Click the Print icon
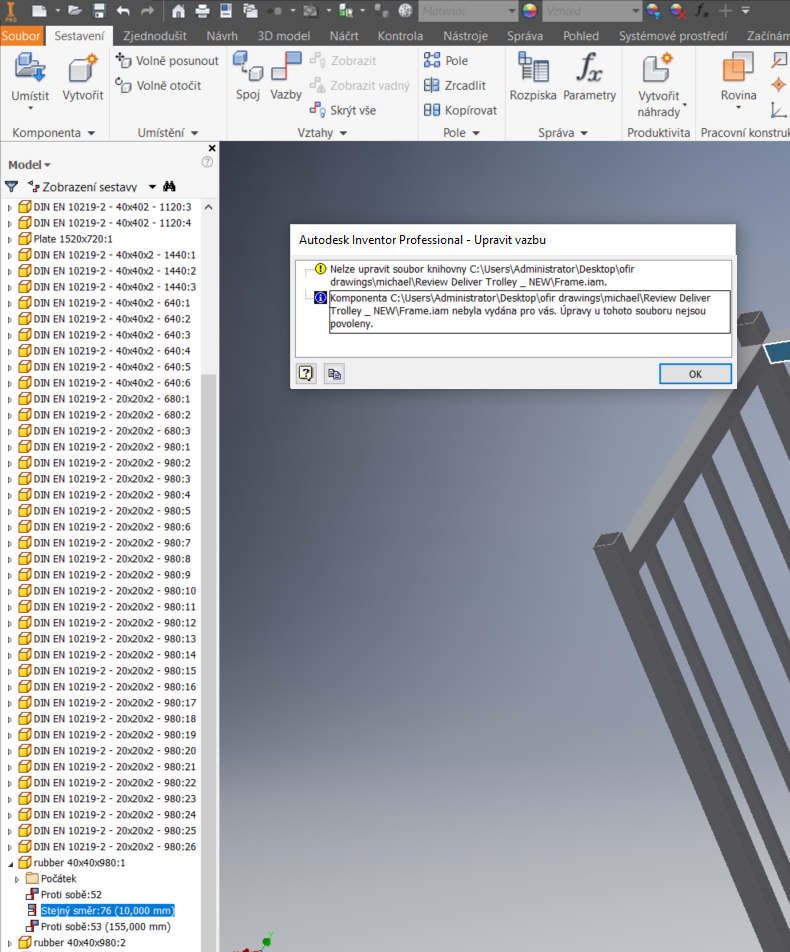The height and width of the screenshot is (952, 790). [x=202, y=10]
